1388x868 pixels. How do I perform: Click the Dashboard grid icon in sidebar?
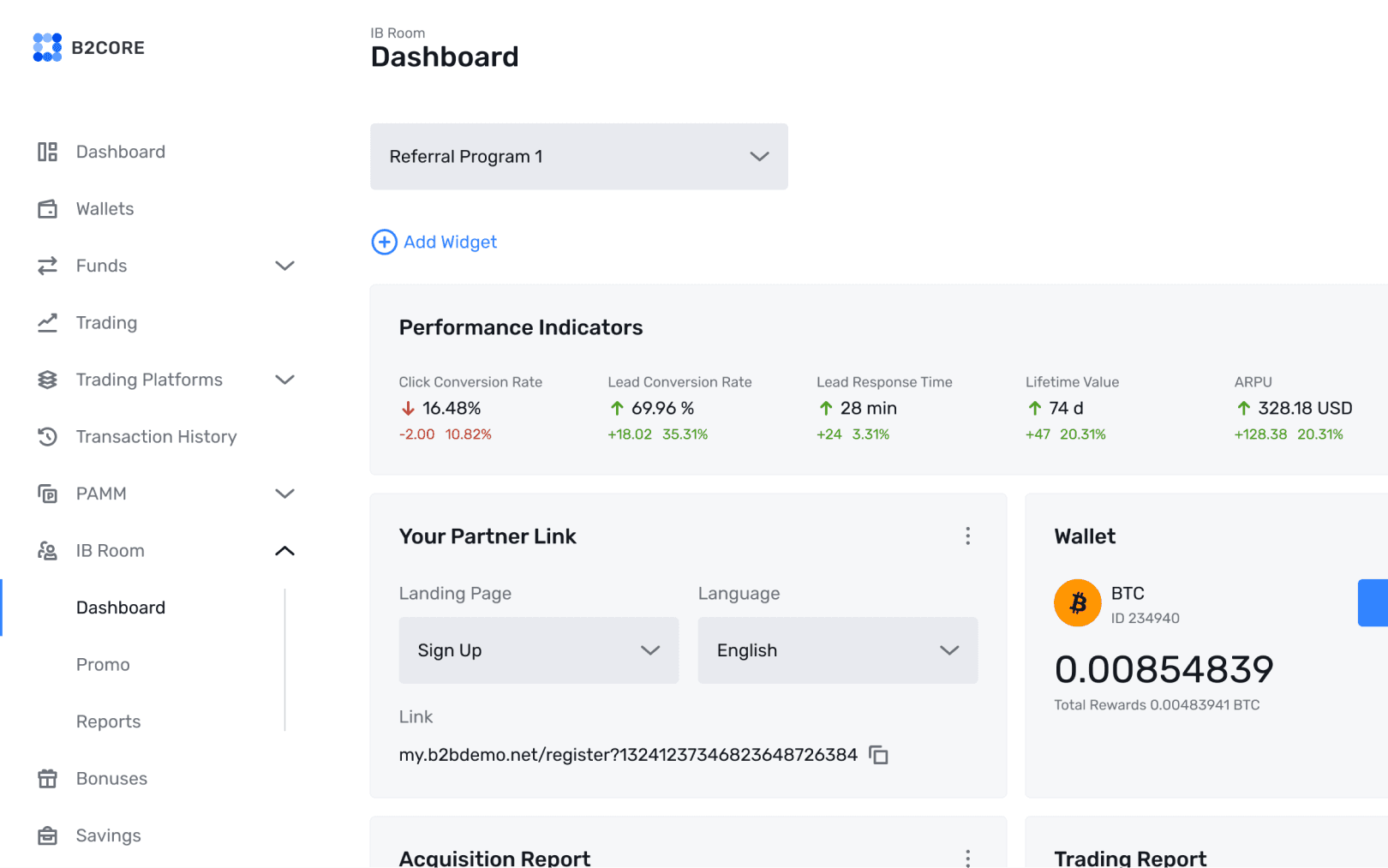tap(47, 152)
